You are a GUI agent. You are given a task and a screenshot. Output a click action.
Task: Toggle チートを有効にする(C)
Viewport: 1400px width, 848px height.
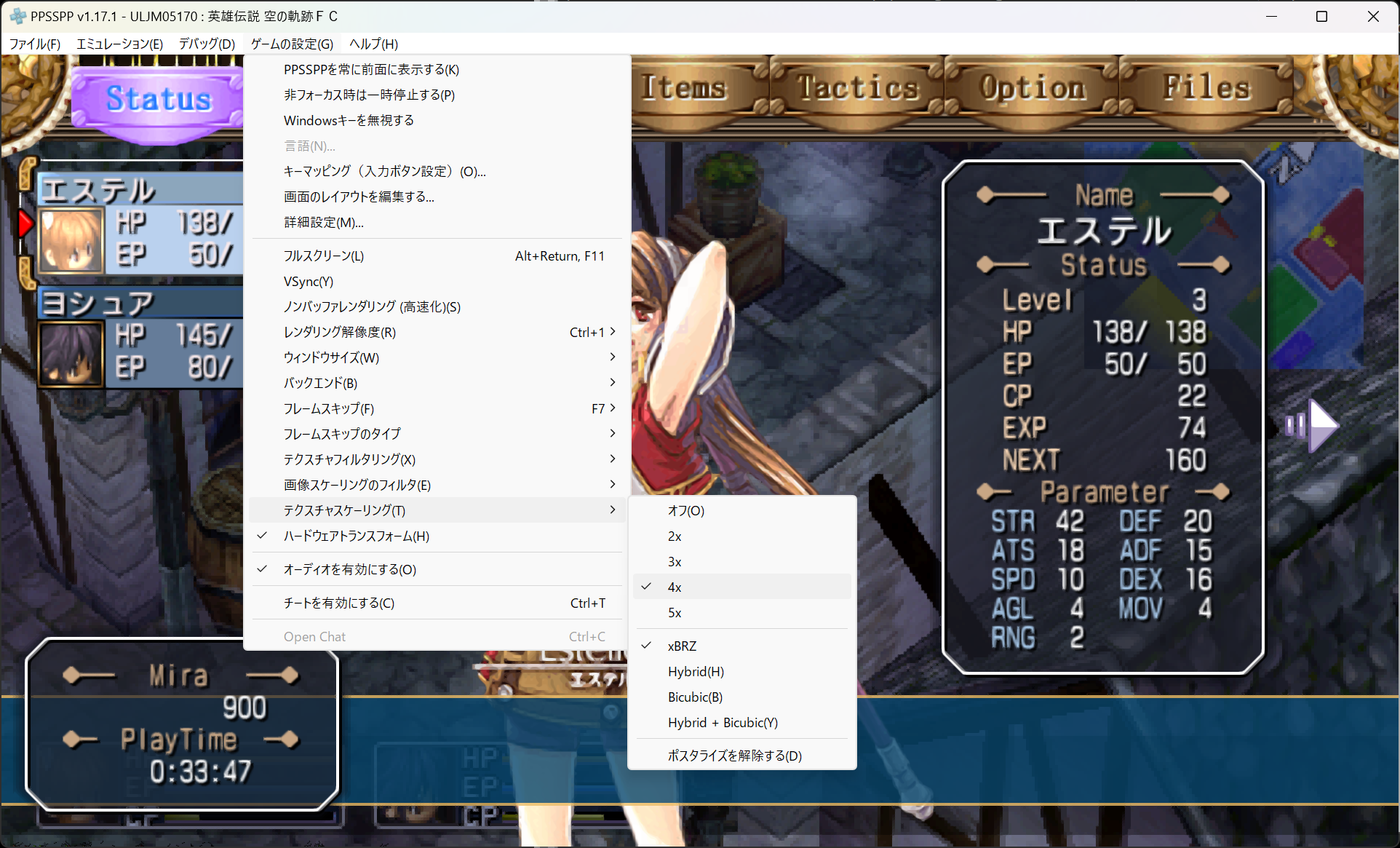click(437, 603)
